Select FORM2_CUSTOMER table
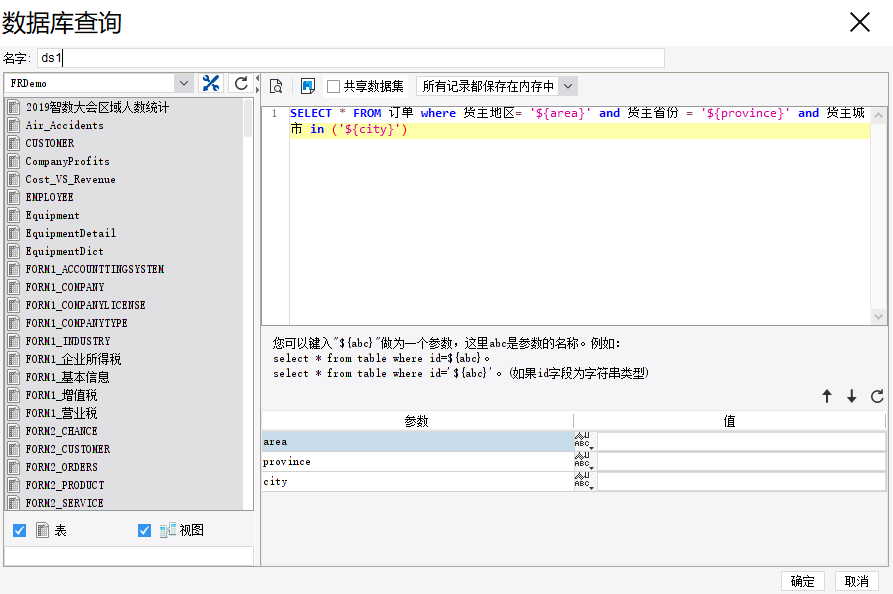893x594 pixels. [68, 449]
